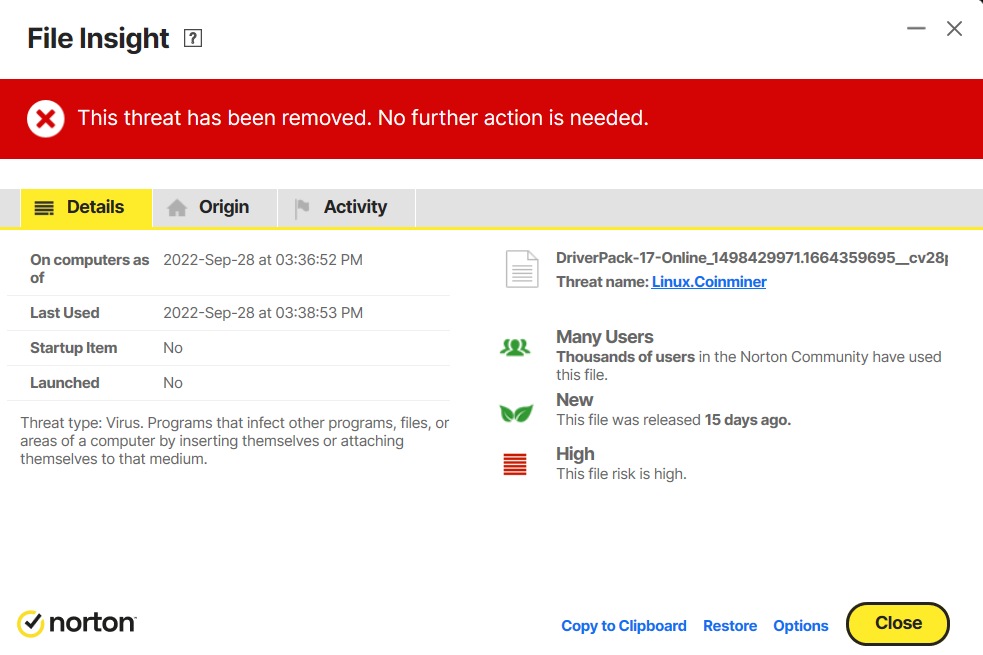Screen dimensions: 983x655
Task: Click the Many Users community icon
Action: tap(515, 347)
